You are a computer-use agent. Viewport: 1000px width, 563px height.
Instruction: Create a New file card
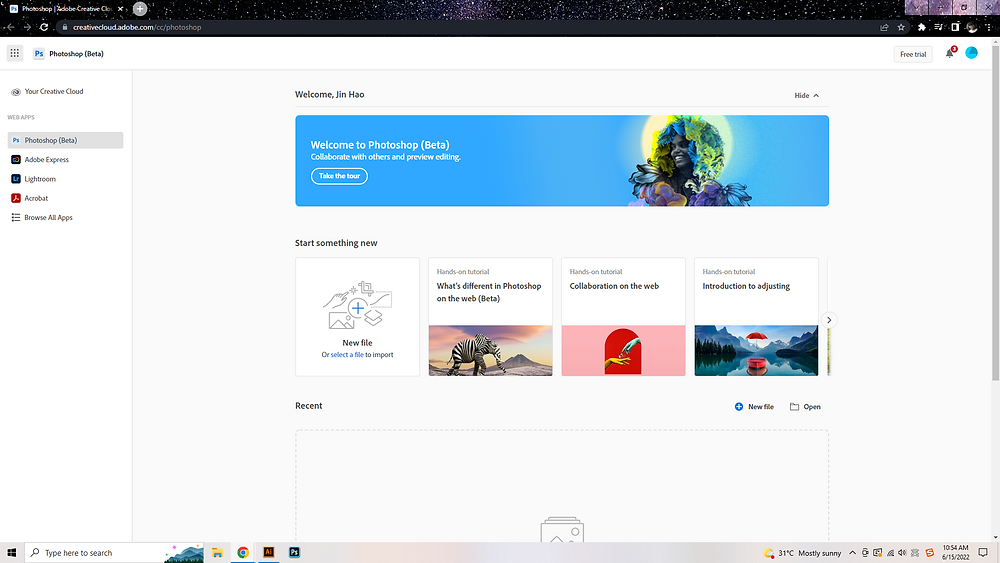point(357,317)
